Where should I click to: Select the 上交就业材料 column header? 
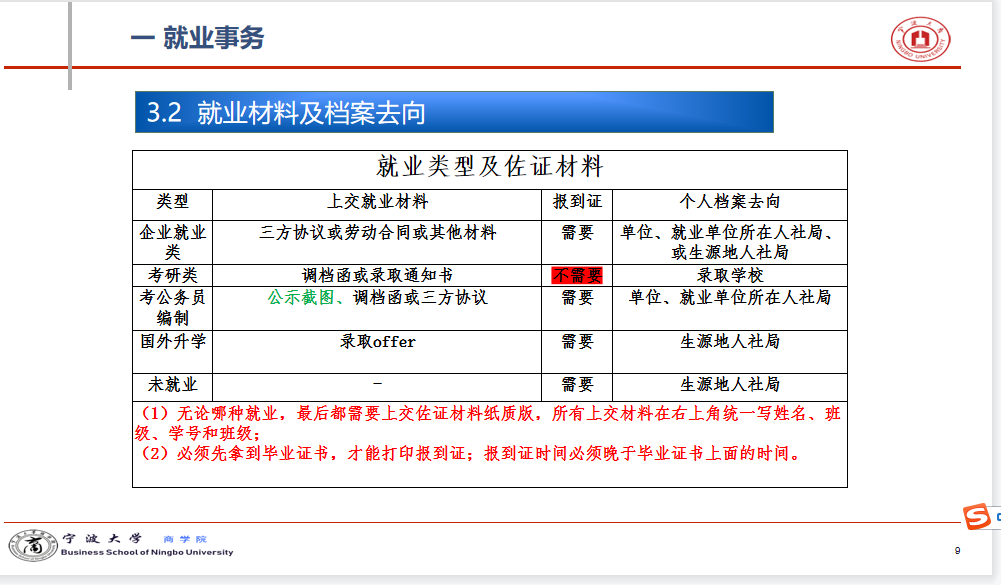tap(377, 202)
